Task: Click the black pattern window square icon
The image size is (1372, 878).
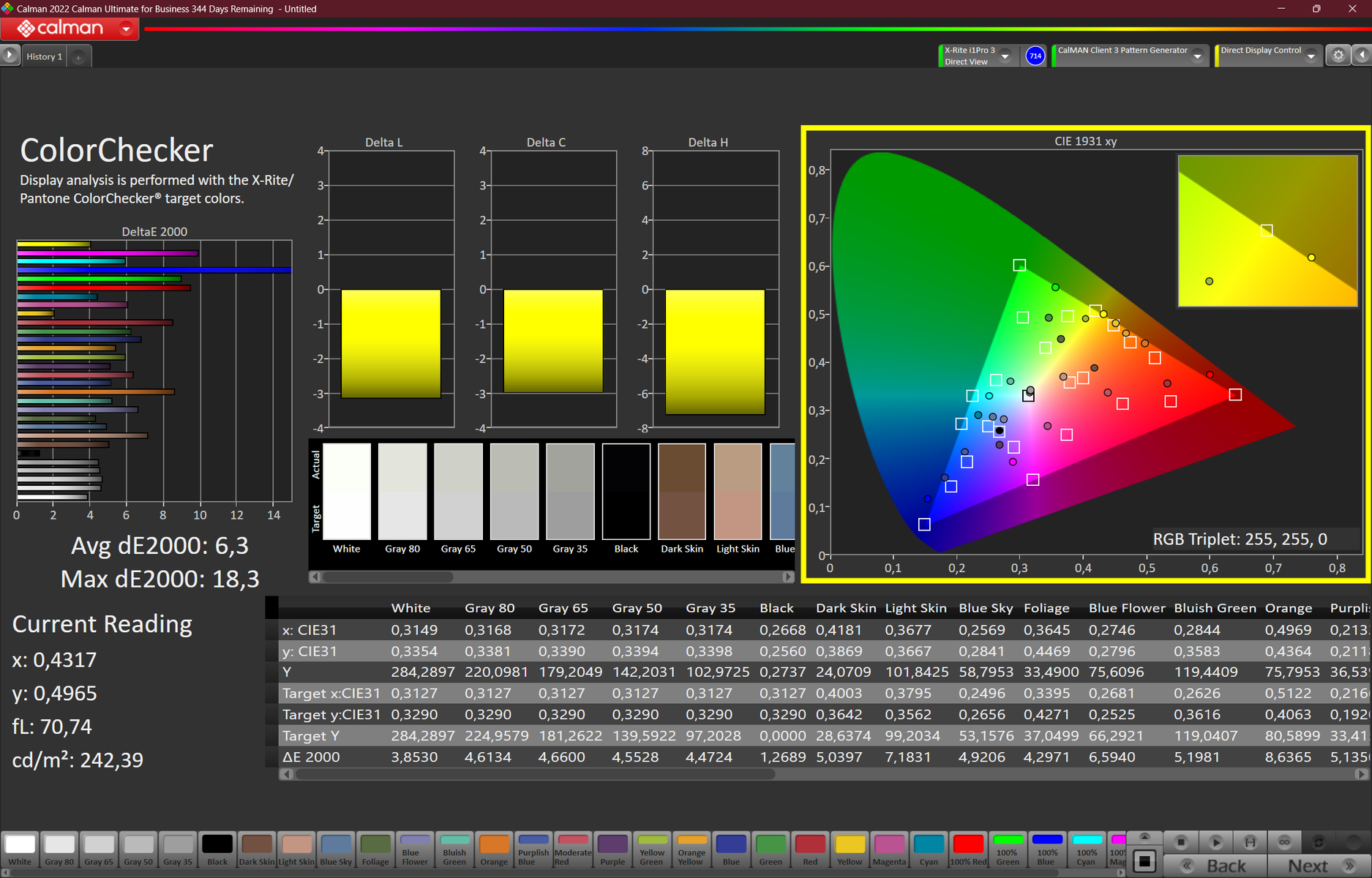Action: click(1144, 861)
